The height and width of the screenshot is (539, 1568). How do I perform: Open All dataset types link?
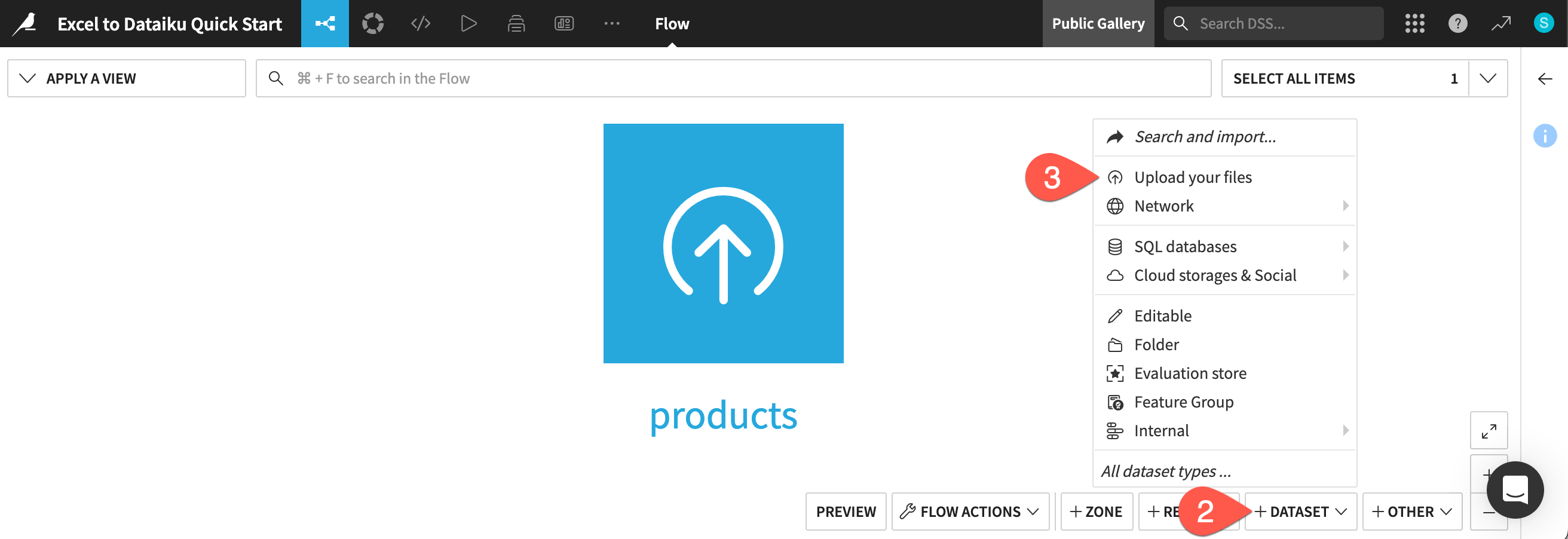coord(1166,471)
